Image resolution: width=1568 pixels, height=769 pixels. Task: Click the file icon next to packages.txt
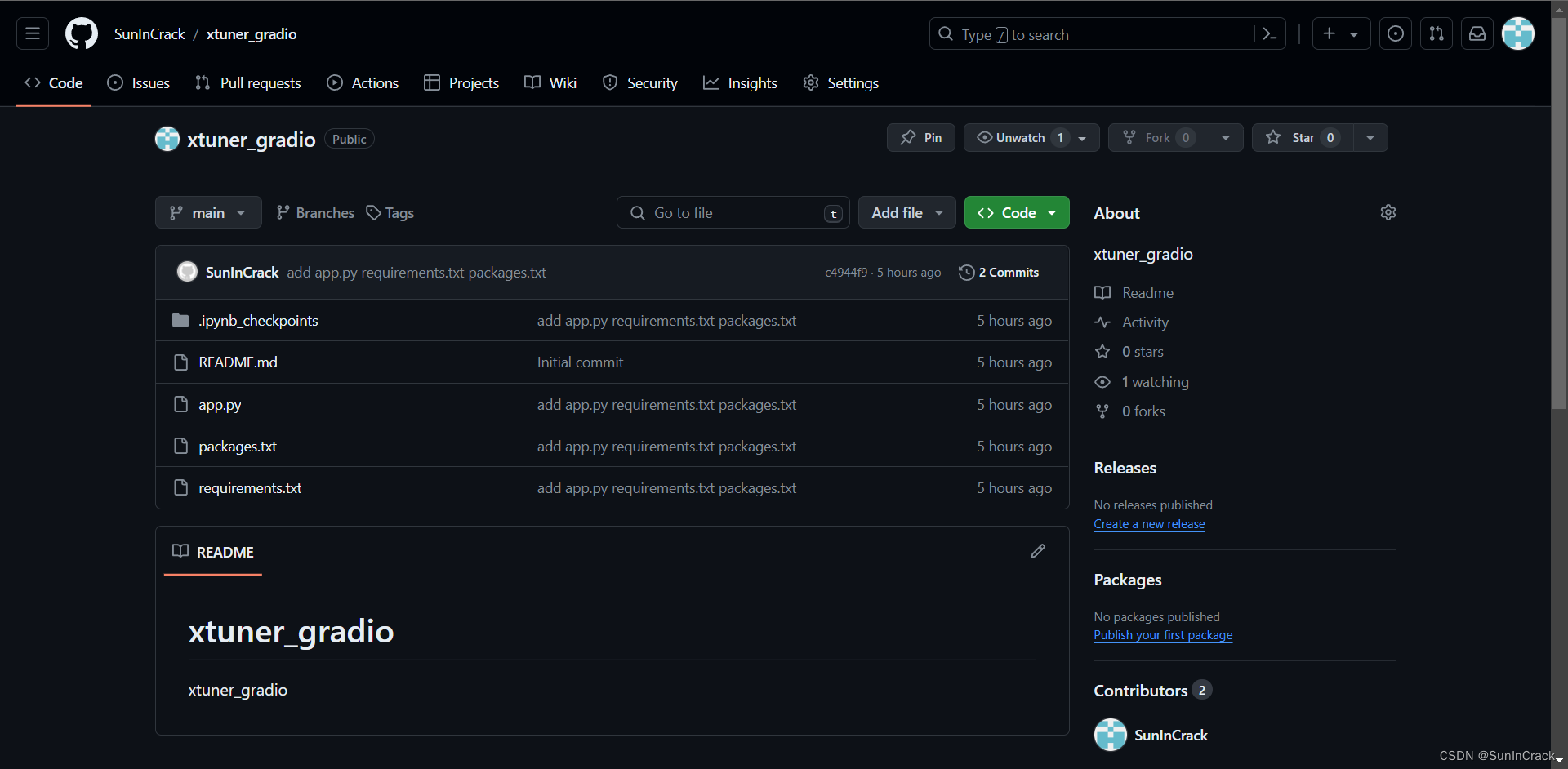coord(180,446)
